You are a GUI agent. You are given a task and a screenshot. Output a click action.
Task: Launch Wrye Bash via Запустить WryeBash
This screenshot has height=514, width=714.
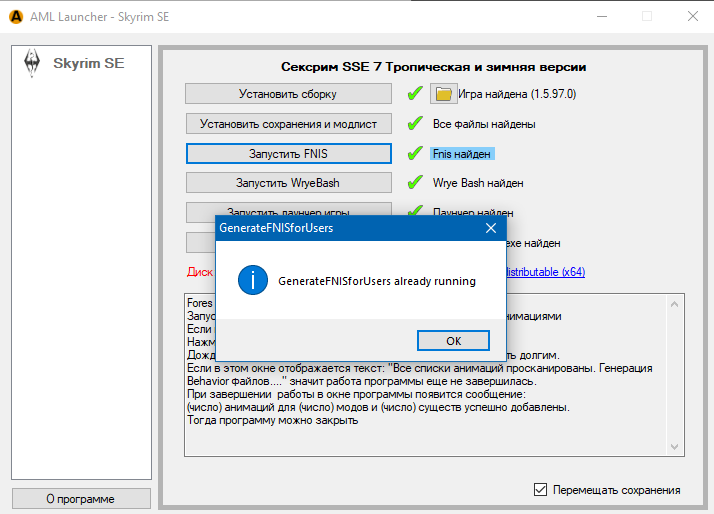point(288,183)
